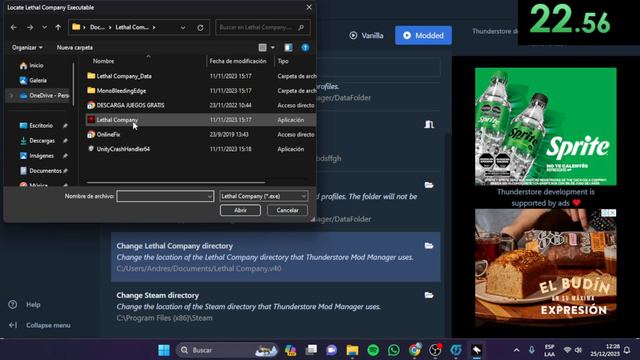This screenshot has height=360, width=640.
Task: Select DESCARGA JUEGOS GRATIS shortcut
Action: point(200,105)
